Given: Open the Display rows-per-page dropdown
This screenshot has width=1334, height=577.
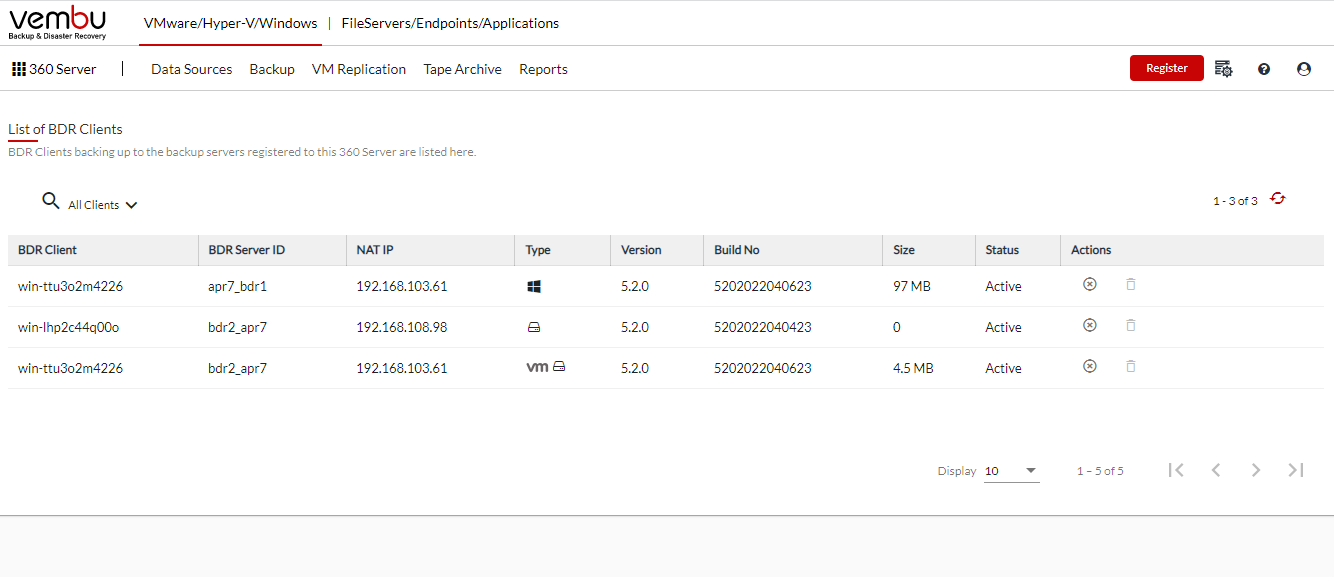Looking at the screenshot, I should click(x=1012, y=471).
